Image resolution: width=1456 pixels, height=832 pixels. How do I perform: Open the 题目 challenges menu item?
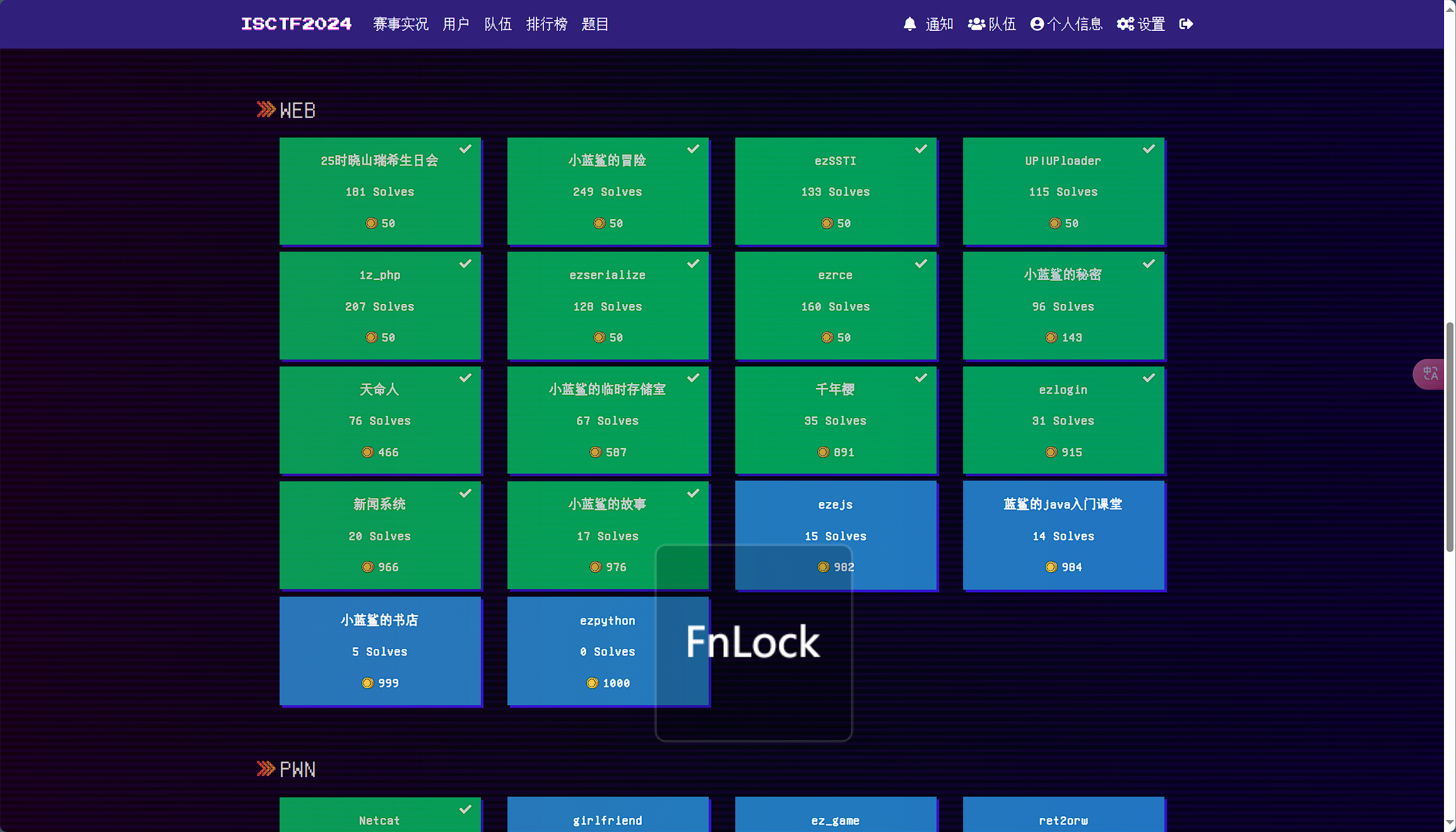[x=595, y=24]
